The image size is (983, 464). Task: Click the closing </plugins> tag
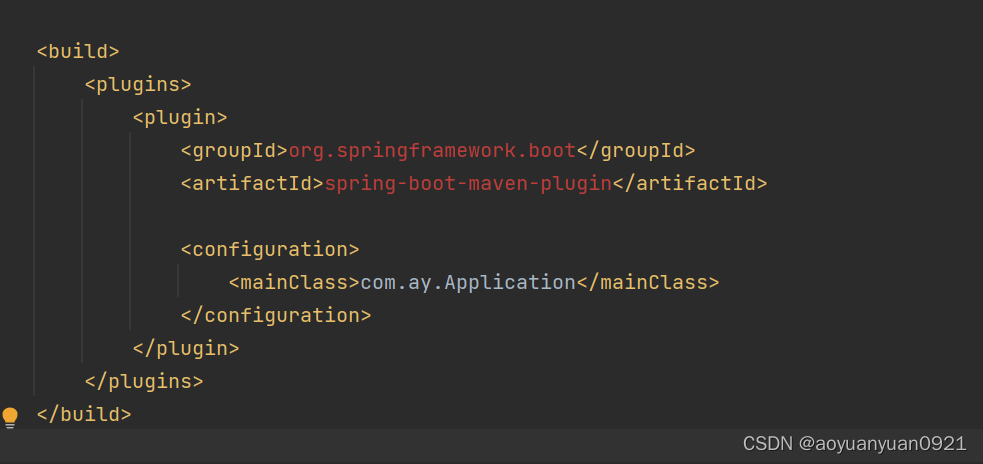click(144, 381)
